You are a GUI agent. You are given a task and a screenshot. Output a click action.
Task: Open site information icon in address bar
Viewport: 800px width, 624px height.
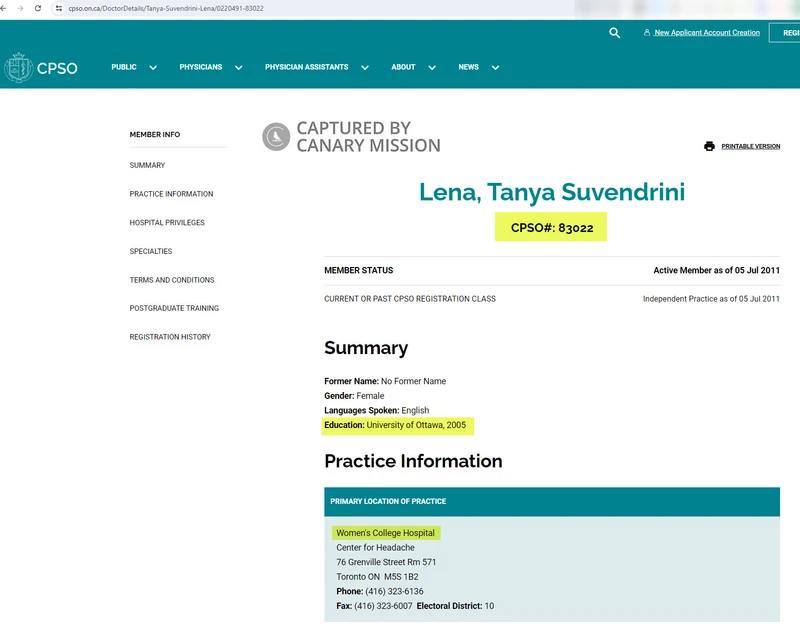pyautogui.click(x=59, y=8)
